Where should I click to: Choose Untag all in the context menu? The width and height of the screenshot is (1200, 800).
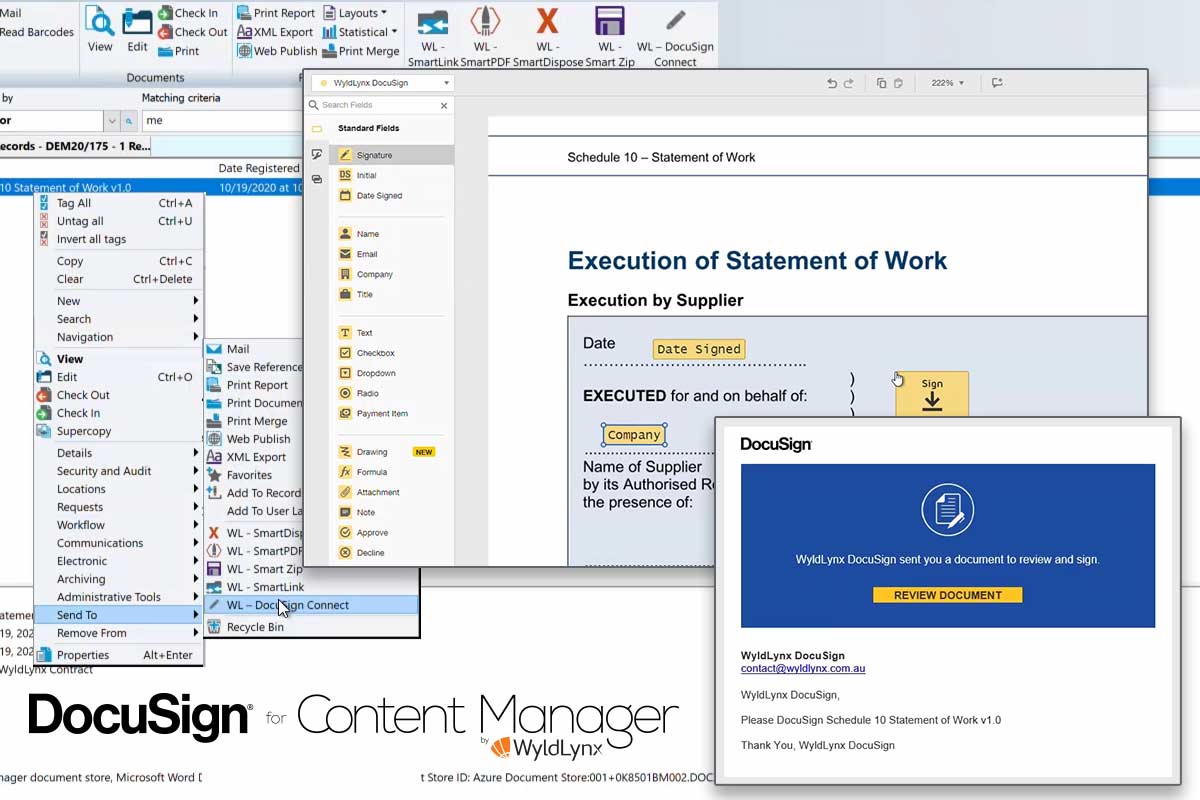(x=119, y=221)
